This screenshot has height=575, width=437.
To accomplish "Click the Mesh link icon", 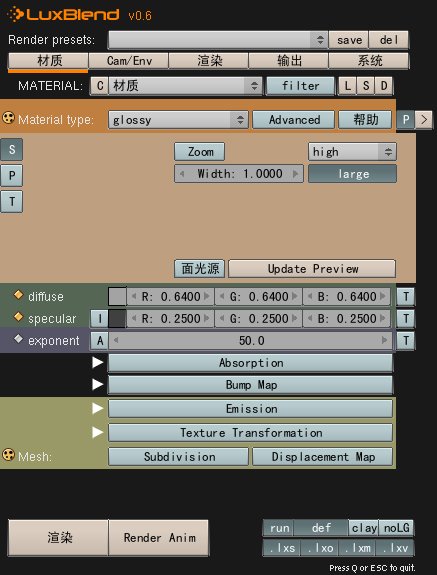I will tap(8, 455).
